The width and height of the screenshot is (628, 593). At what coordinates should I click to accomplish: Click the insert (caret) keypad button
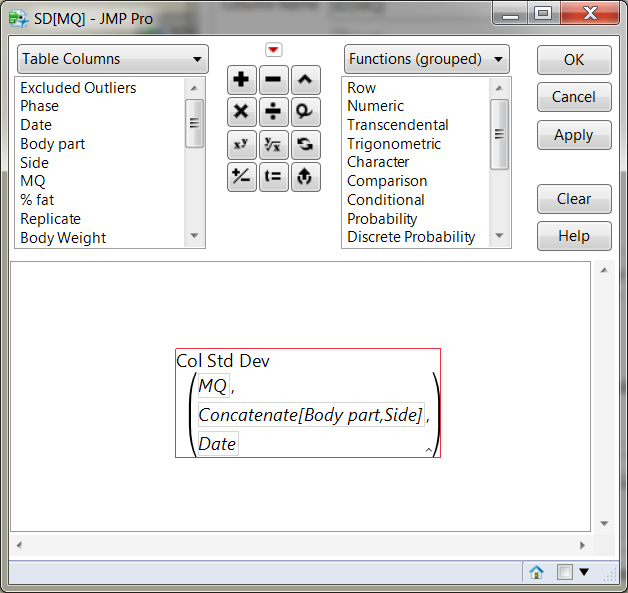pyautogui.click(x=305, y=80)
